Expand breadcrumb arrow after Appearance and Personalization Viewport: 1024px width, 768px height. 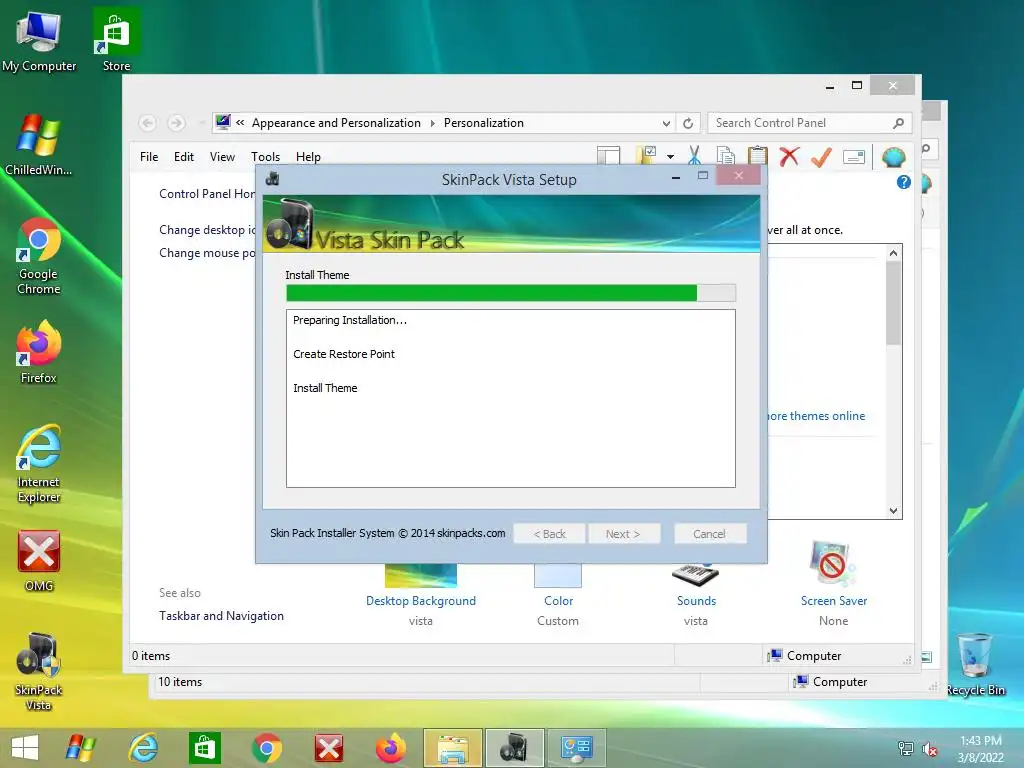[432, 123]
